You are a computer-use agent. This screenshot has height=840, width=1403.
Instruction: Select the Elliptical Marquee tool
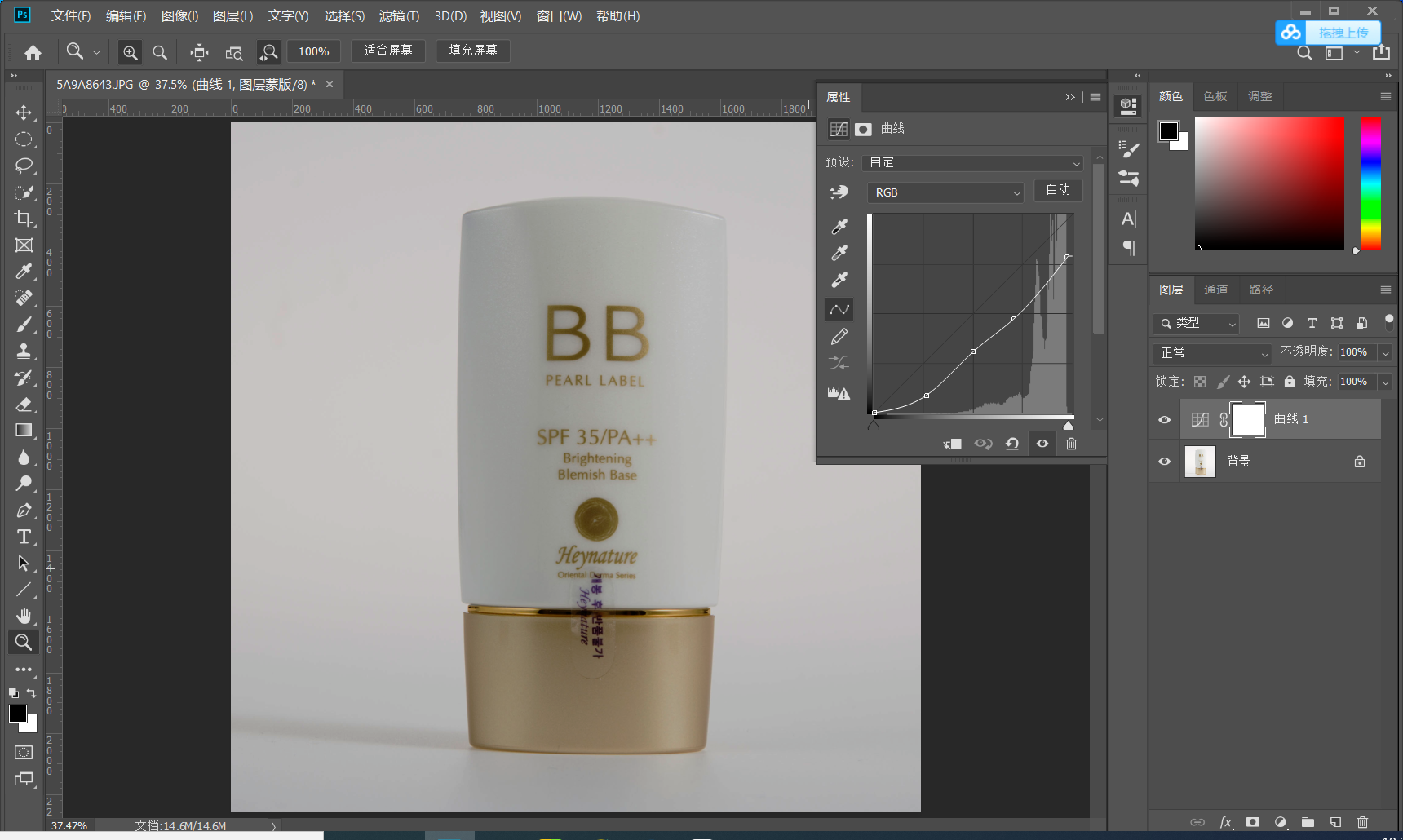click(x=24, y=139)
